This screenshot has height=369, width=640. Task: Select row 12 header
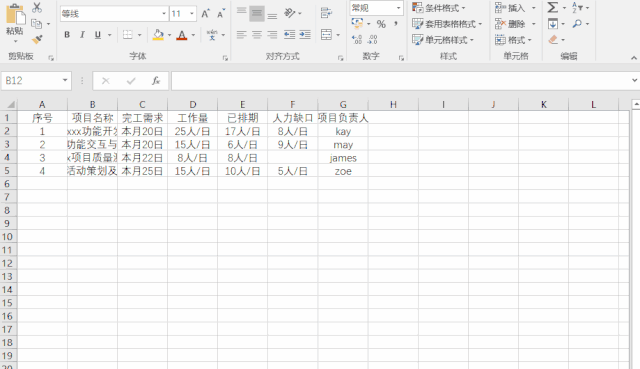[x=7, y=263]
